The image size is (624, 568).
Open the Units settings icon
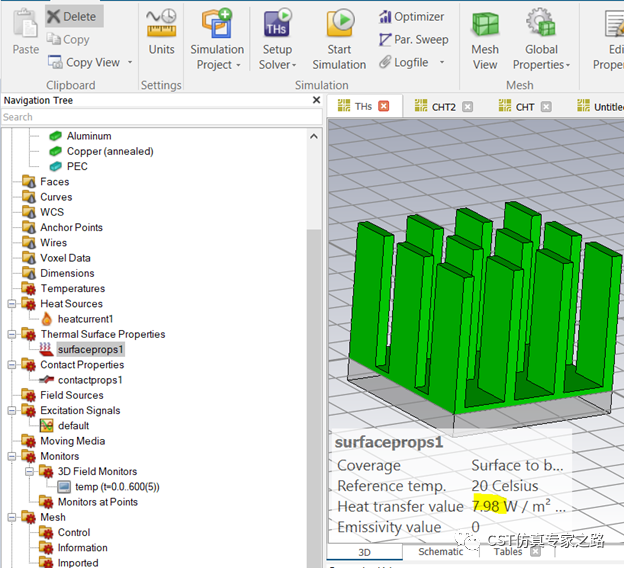pos(161,23)
